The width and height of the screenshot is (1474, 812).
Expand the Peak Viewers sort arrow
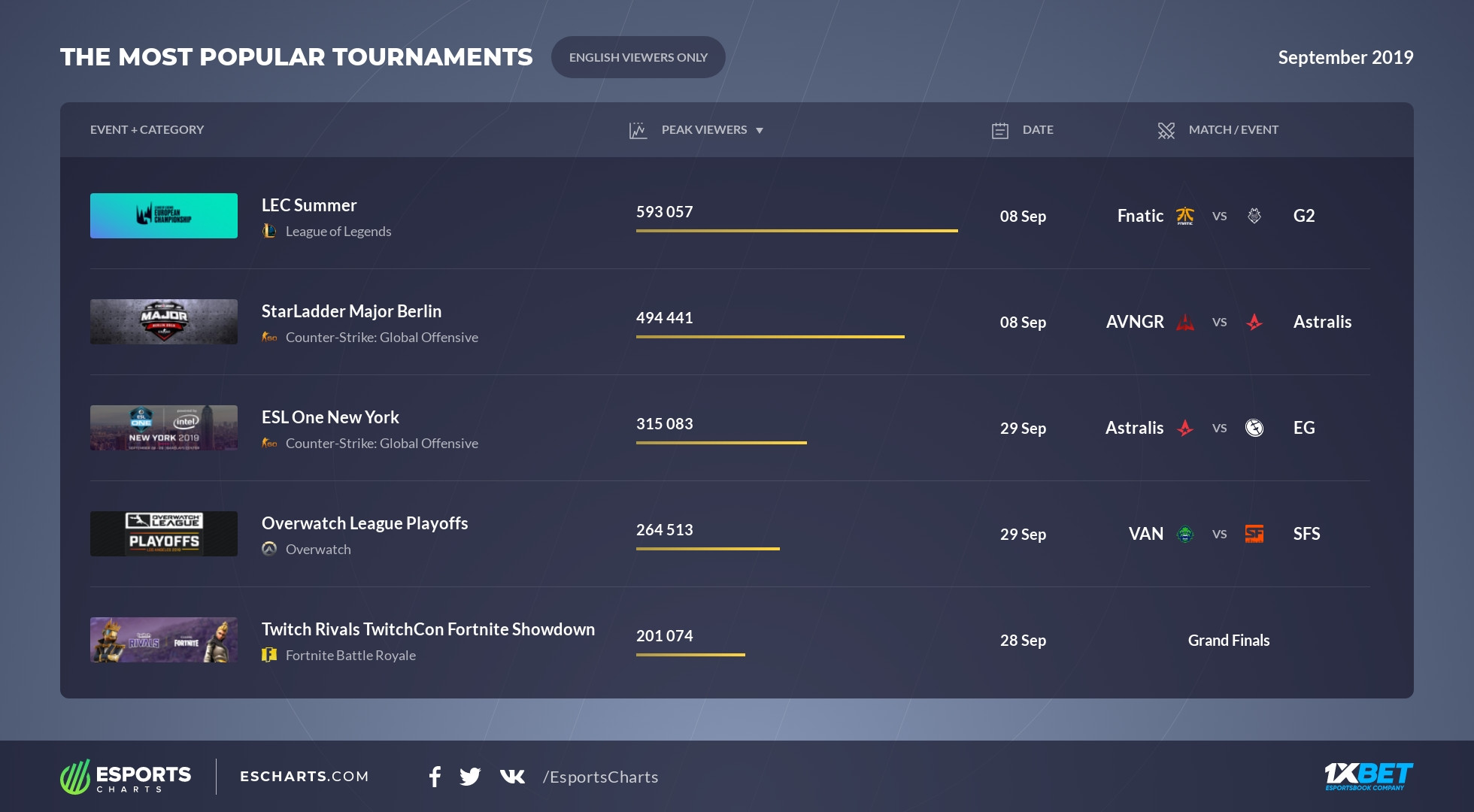[x=760, y=131]
